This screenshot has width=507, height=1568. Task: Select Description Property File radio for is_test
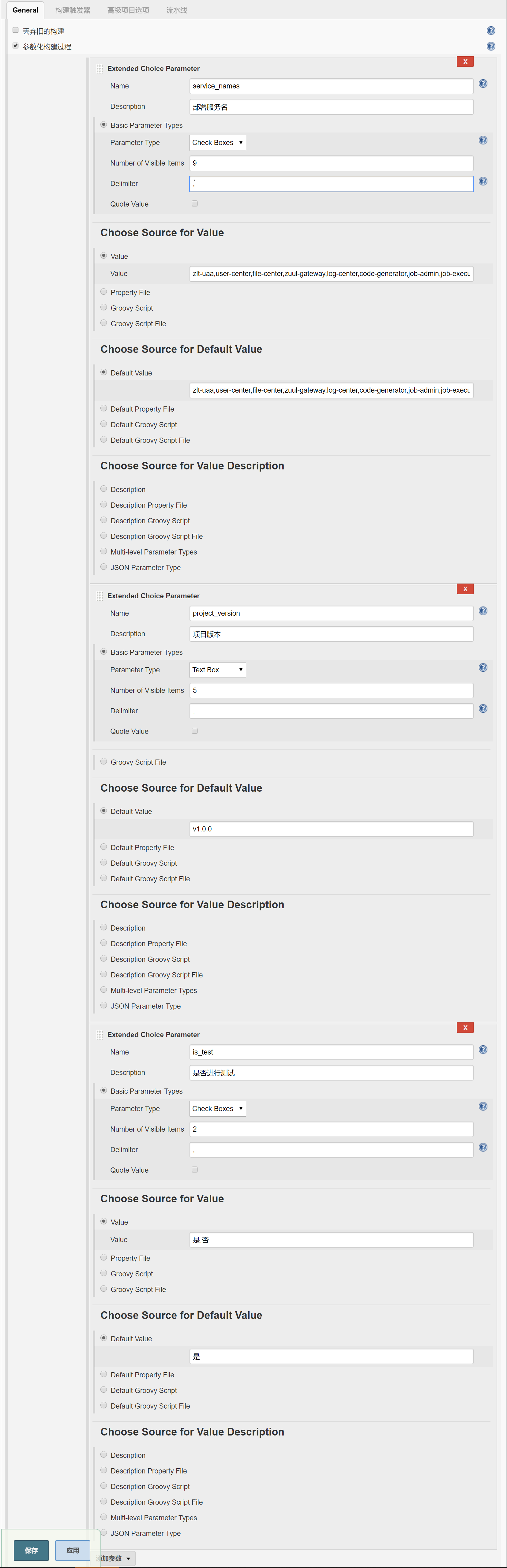(x=103, y=1470)
